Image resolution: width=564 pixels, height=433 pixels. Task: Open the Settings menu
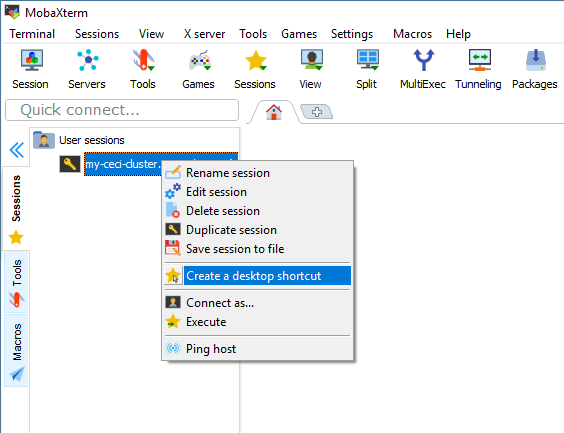coord(352,34)
